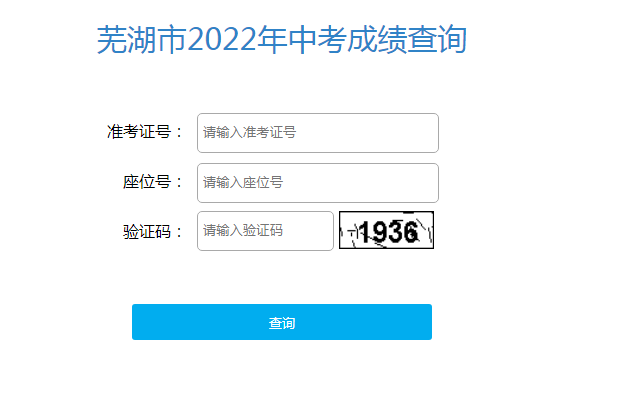Focus the 准考证号 input field
This screenshot has height=410, width=621.
pos(318,133)
